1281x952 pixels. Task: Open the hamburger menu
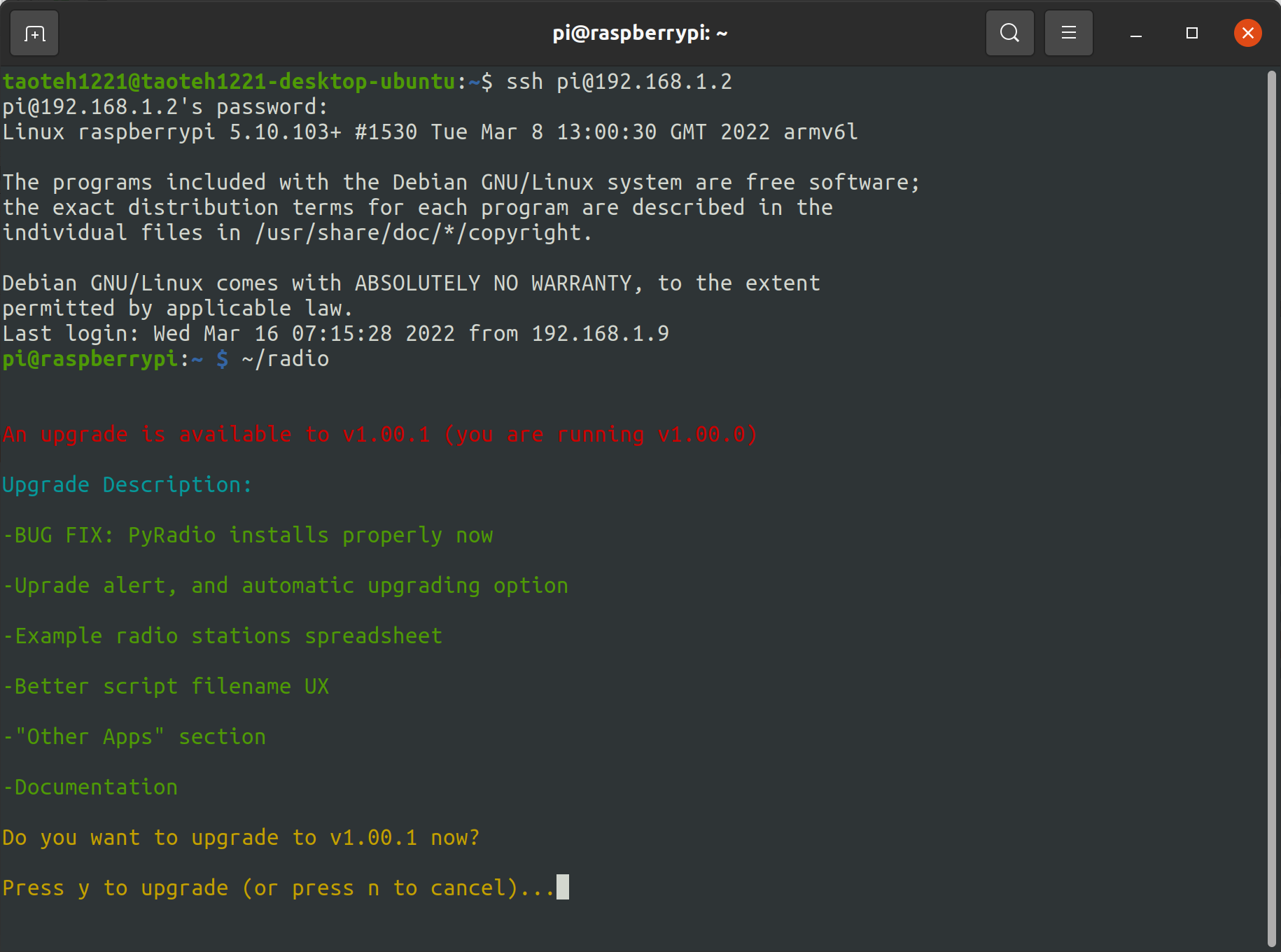point(1068,33)
